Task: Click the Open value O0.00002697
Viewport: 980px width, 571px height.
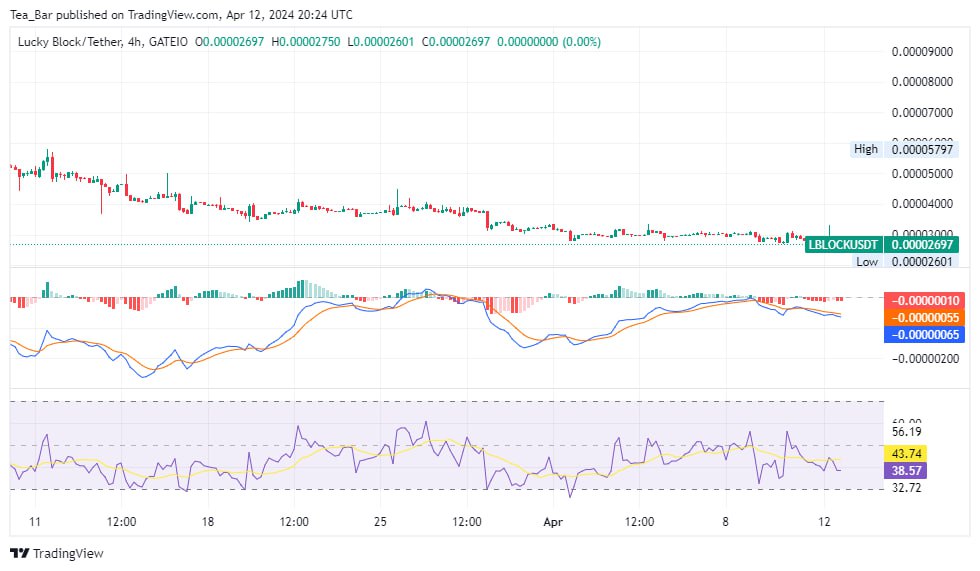Action: click(229, 42)
